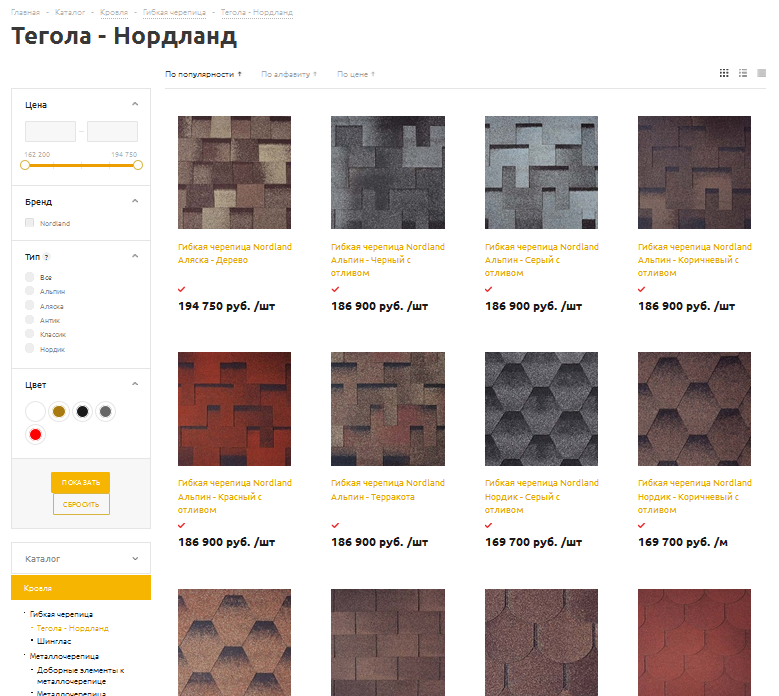
Task: Select the Антик type radio option
Action: [x=30, y=319]
